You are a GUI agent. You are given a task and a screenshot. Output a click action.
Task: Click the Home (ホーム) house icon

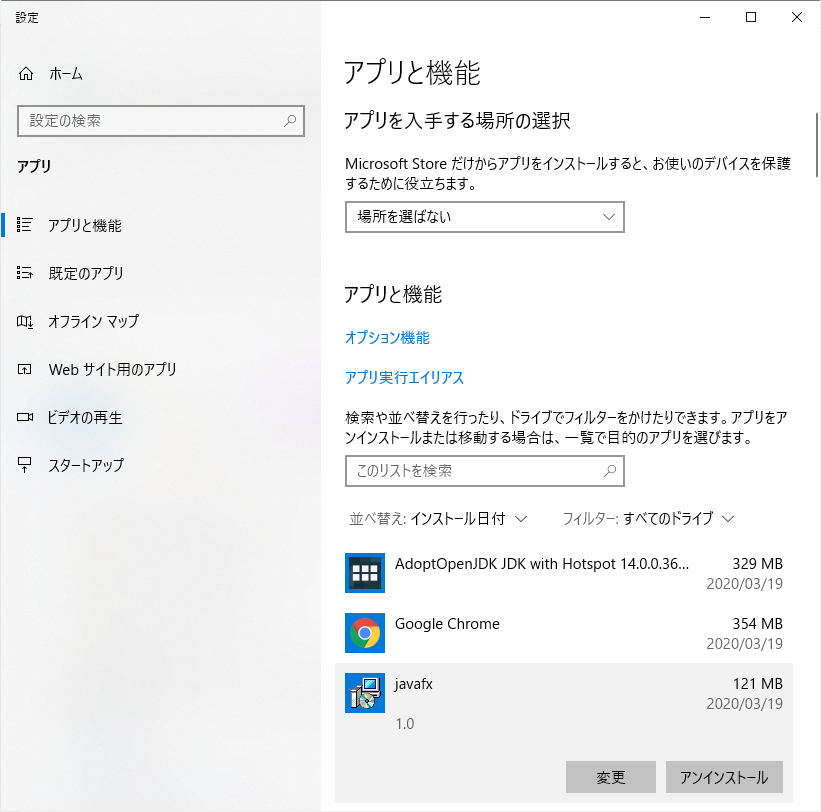pos(26,74)
